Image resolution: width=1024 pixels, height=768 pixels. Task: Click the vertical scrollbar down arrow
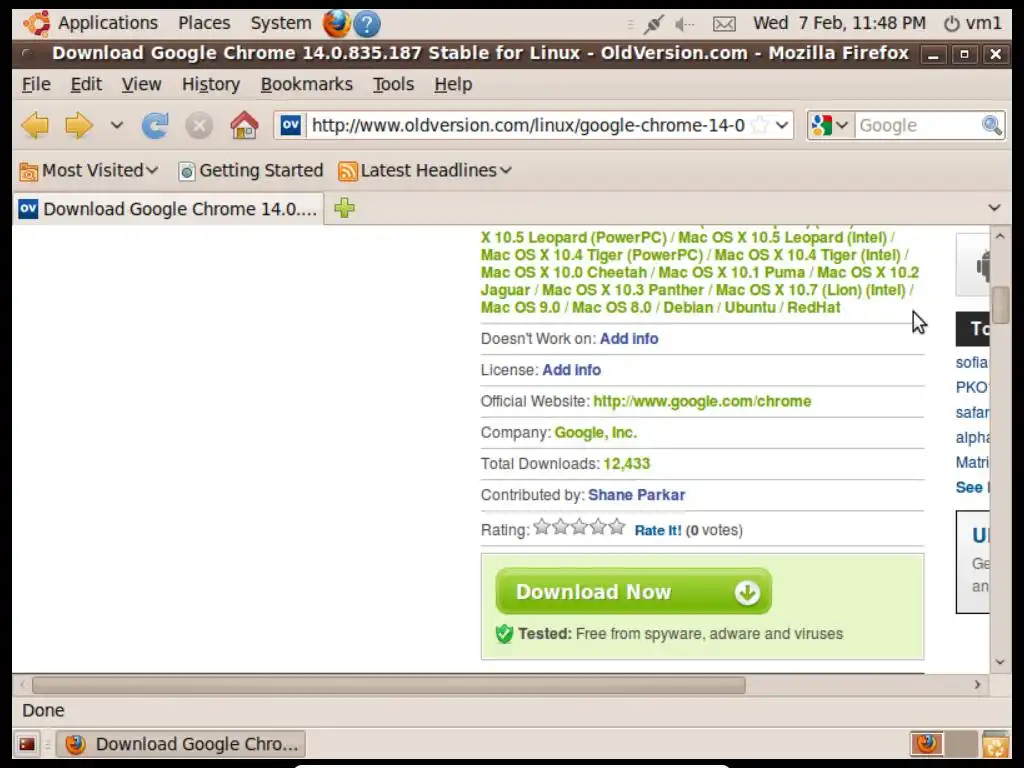1000,662
